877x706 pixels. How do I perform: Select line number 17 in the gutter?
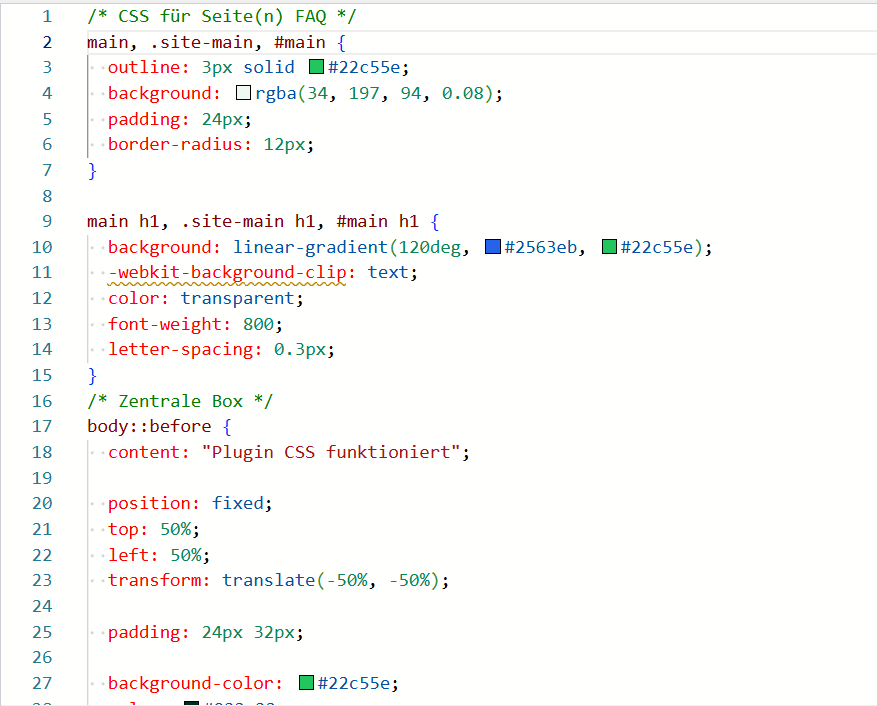(x=41, y=426)
